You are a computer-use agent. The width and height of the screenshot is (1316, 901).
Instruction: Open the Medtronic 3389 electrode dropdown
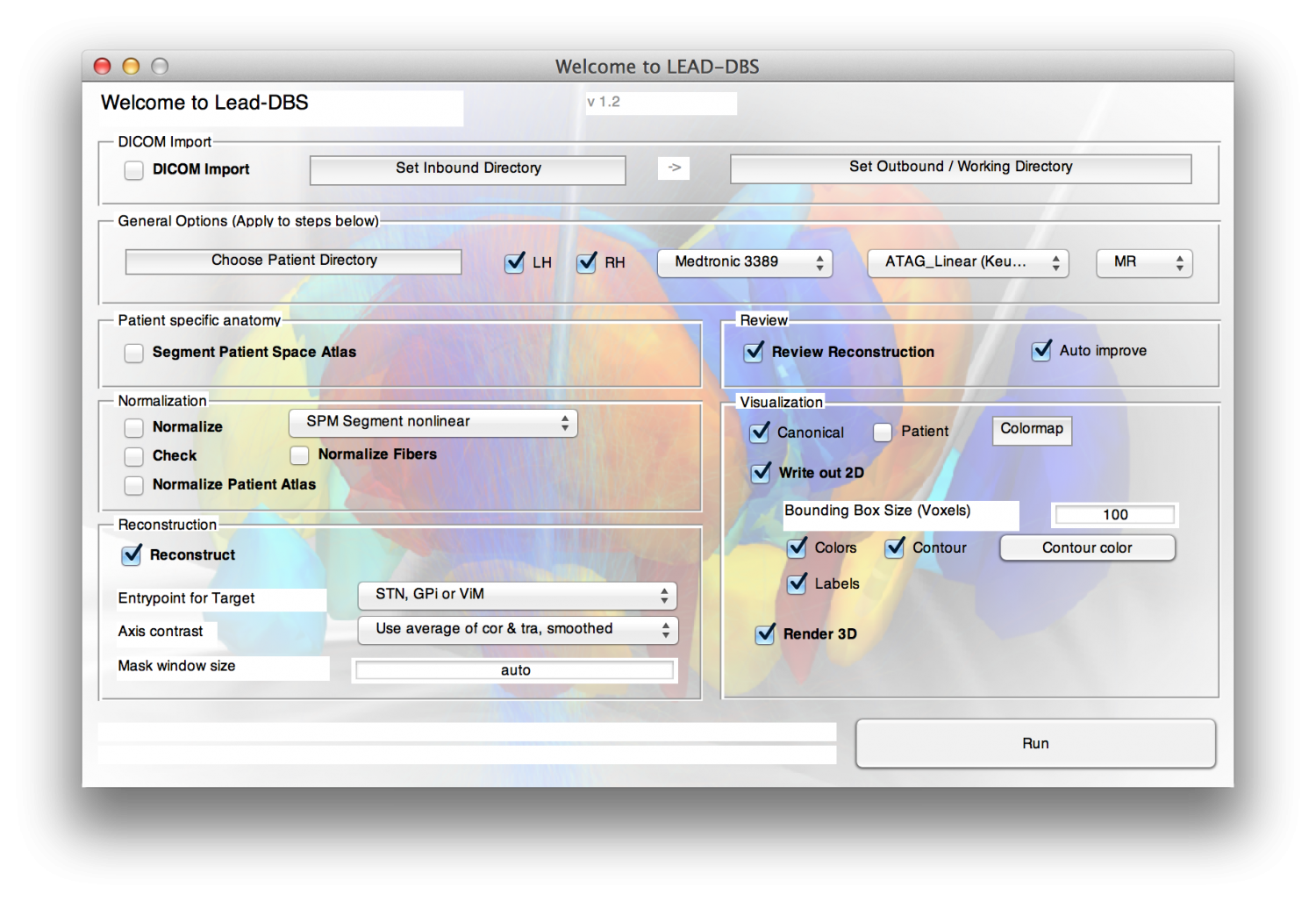click(x=744, y=262)
